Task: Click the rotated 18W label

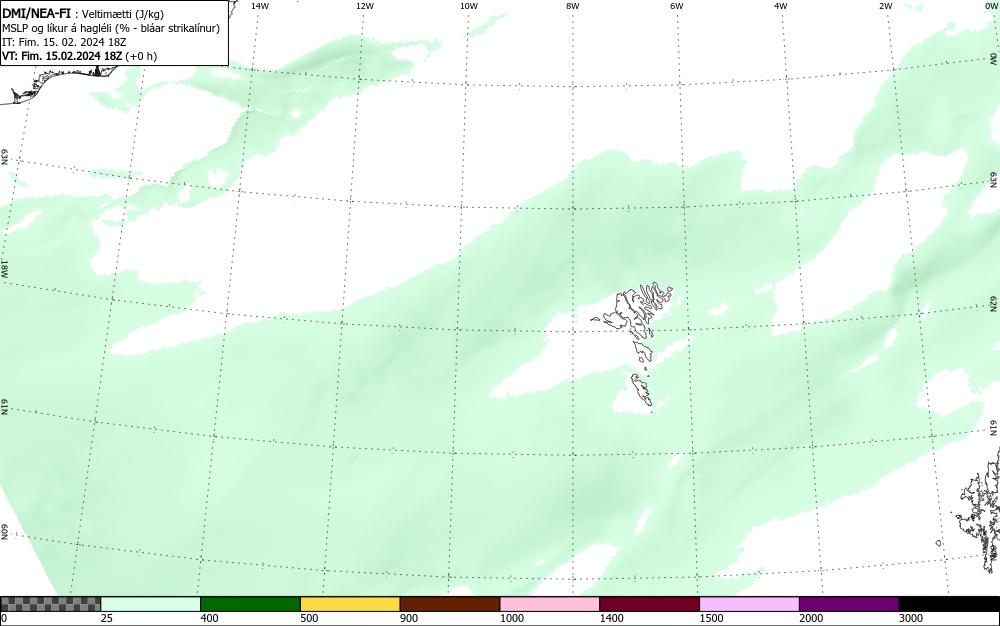Action: click(x=4, y=269)
